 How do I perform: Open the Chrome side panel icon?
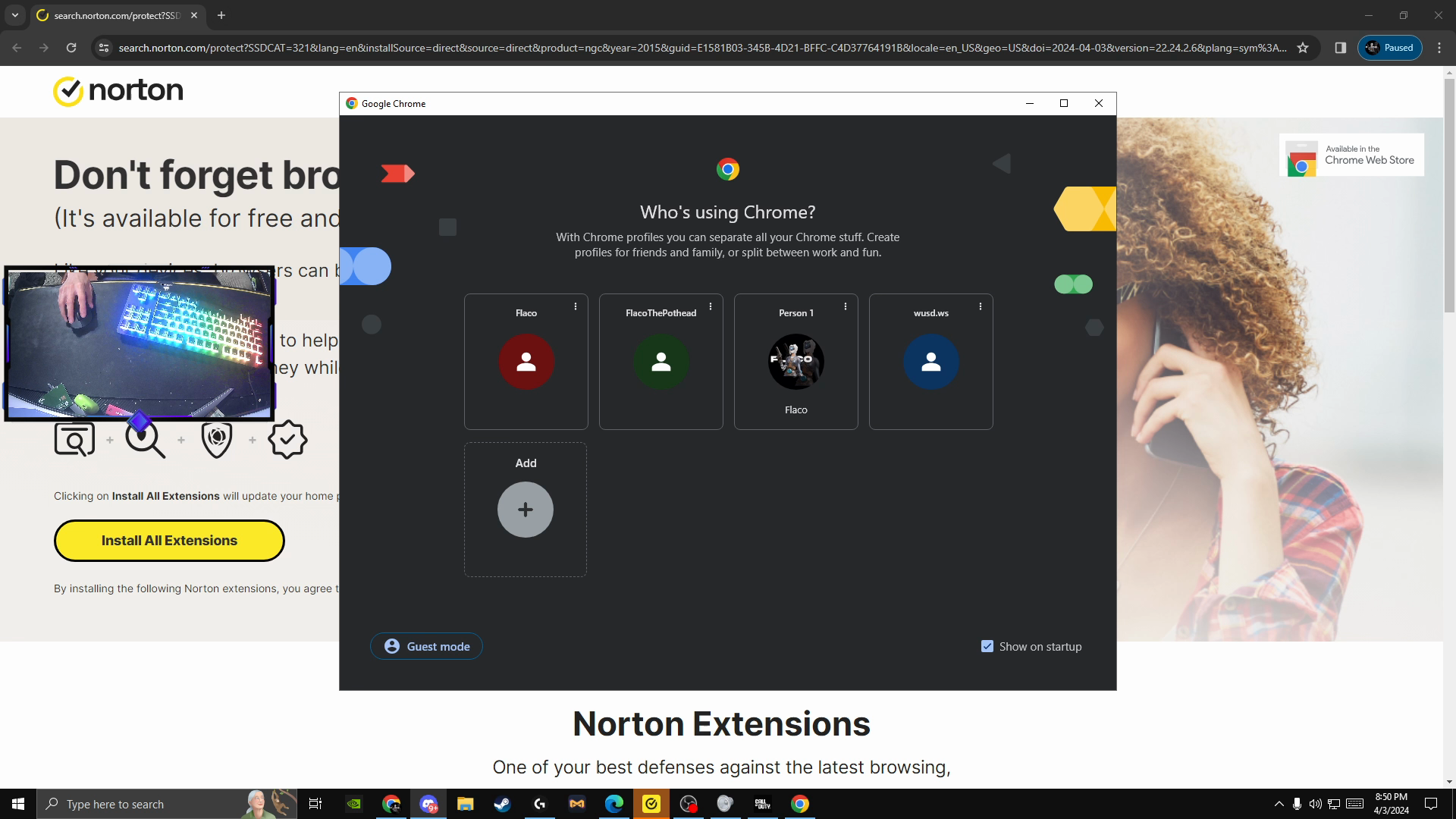[1341, 48]
